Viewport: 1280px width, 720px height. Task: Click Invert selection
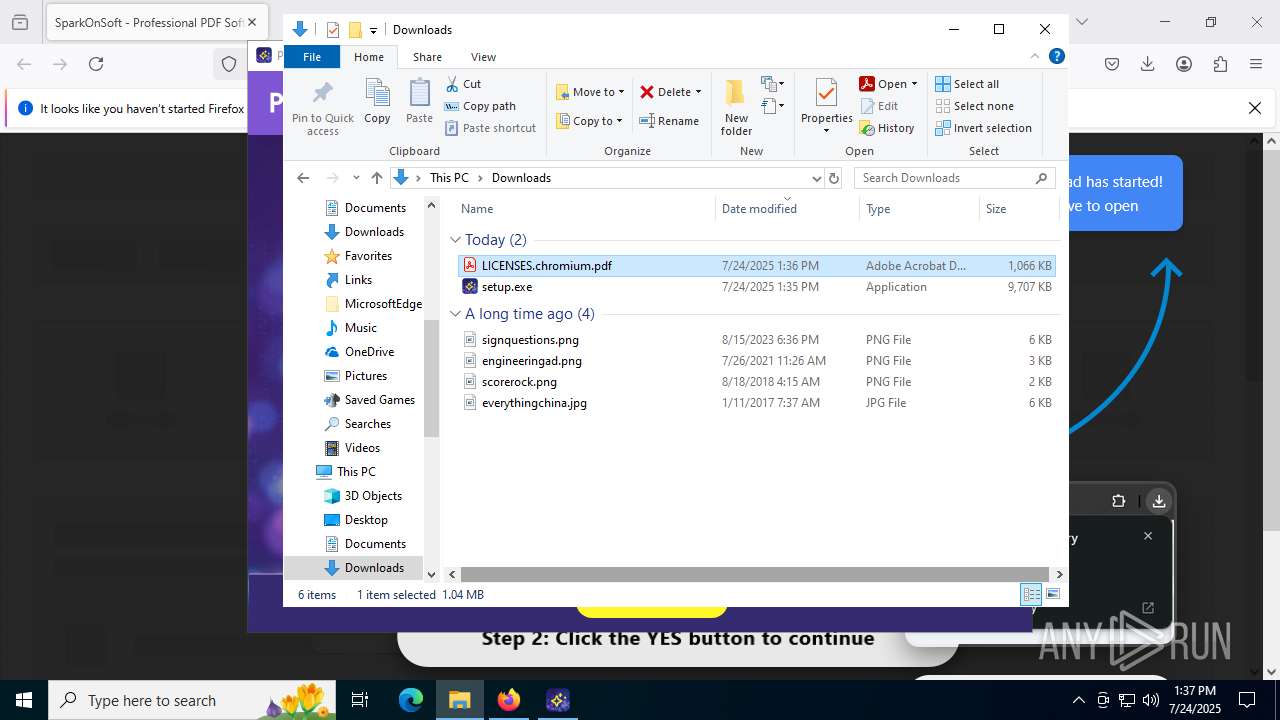click(983, 128)
